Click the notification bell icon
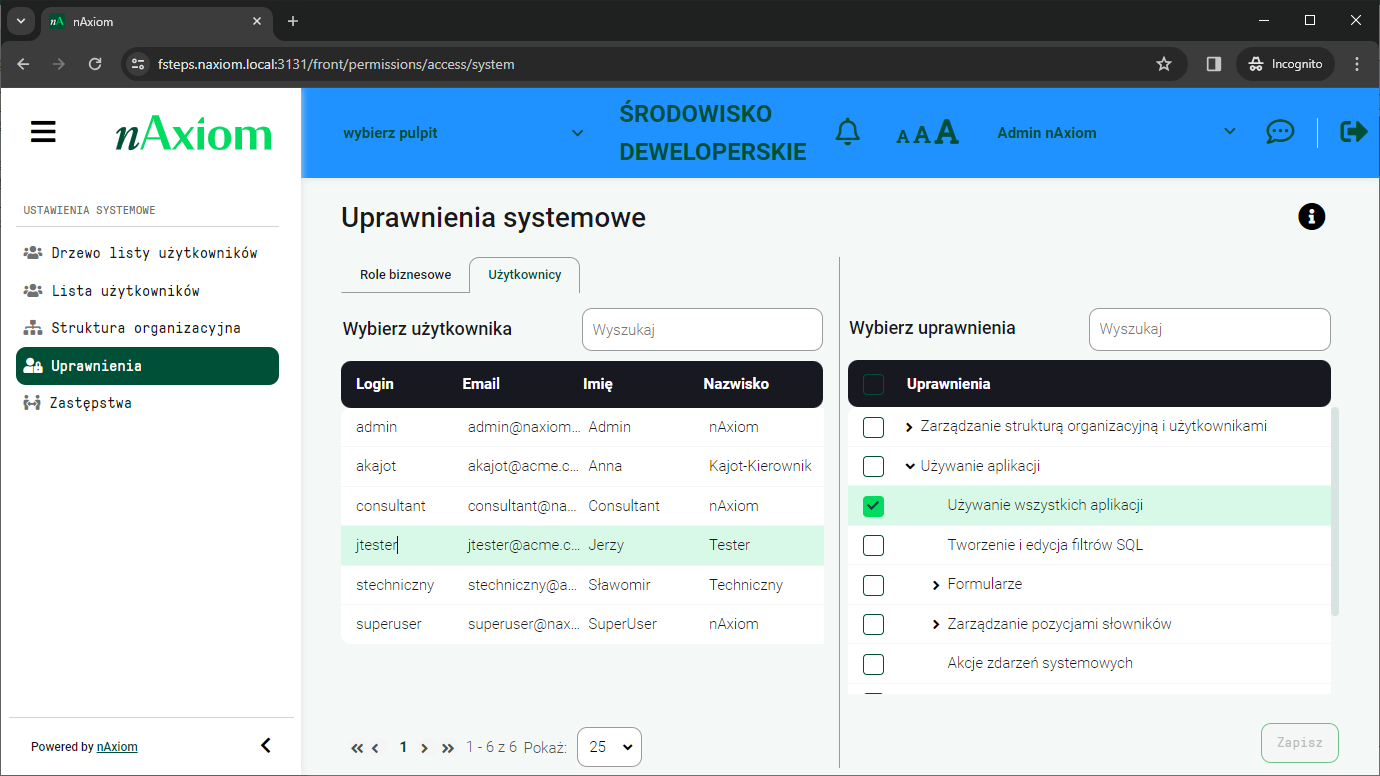 point(847,132)
